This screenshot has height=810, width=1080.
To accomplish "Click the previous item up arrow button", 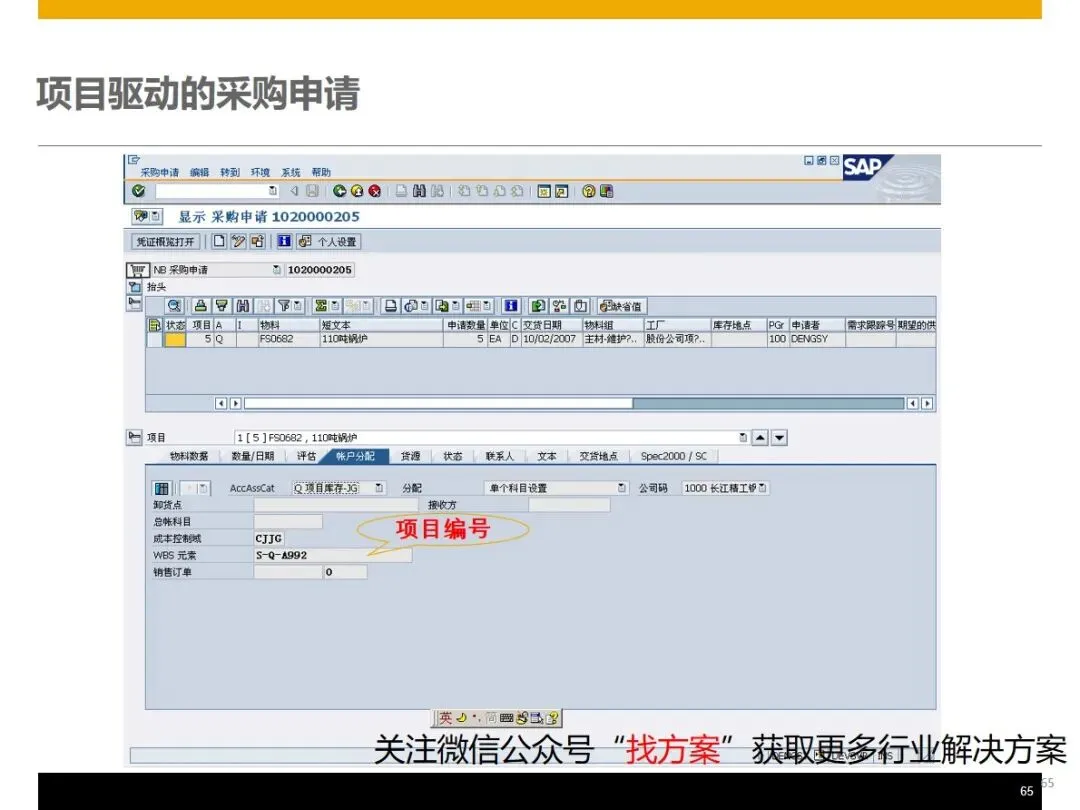I will pos(760,437).
